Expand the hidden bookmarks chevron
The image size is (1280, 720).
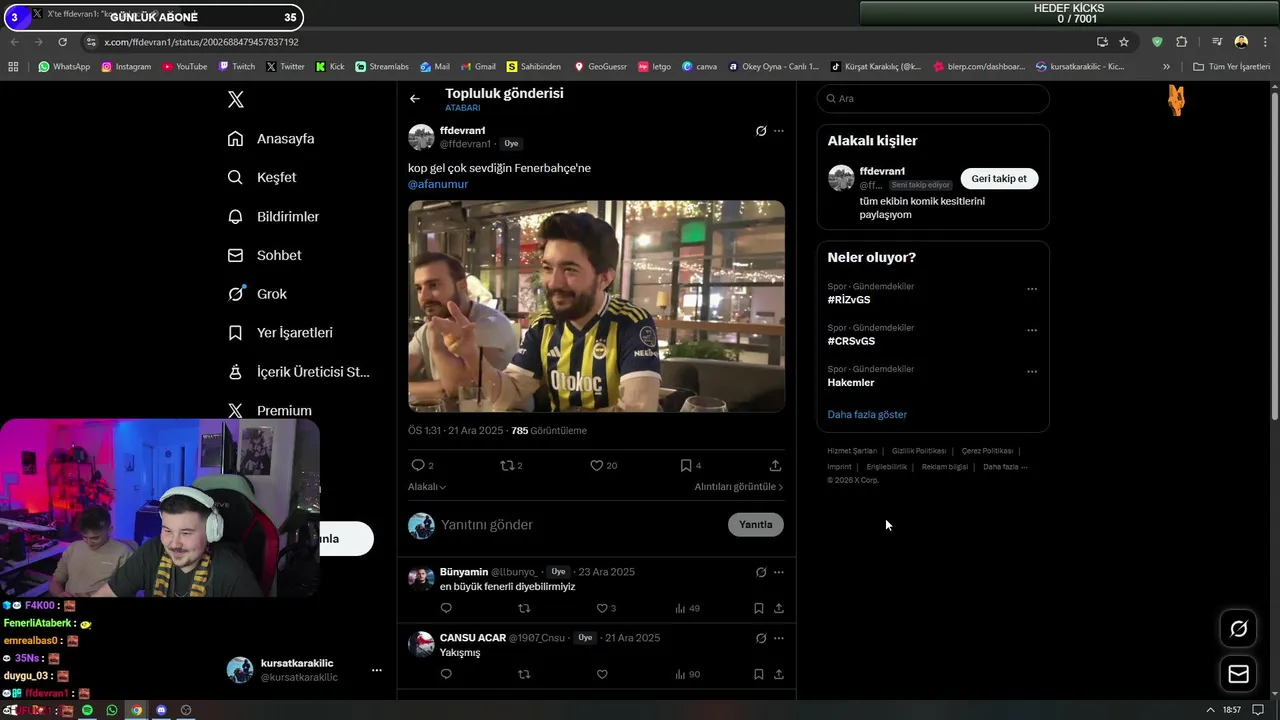pyautogui.click(x=1166, y=66)
